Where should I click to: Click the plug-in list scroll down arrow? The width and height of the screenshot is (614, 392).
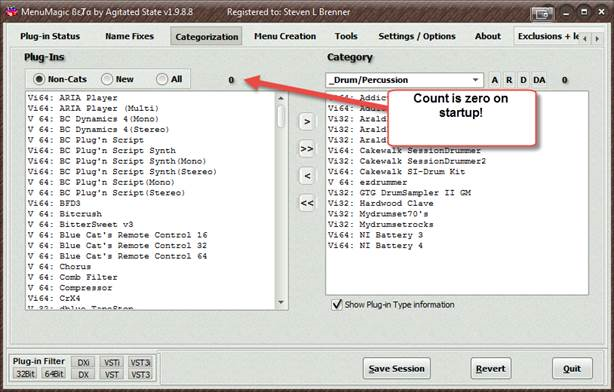281,302
